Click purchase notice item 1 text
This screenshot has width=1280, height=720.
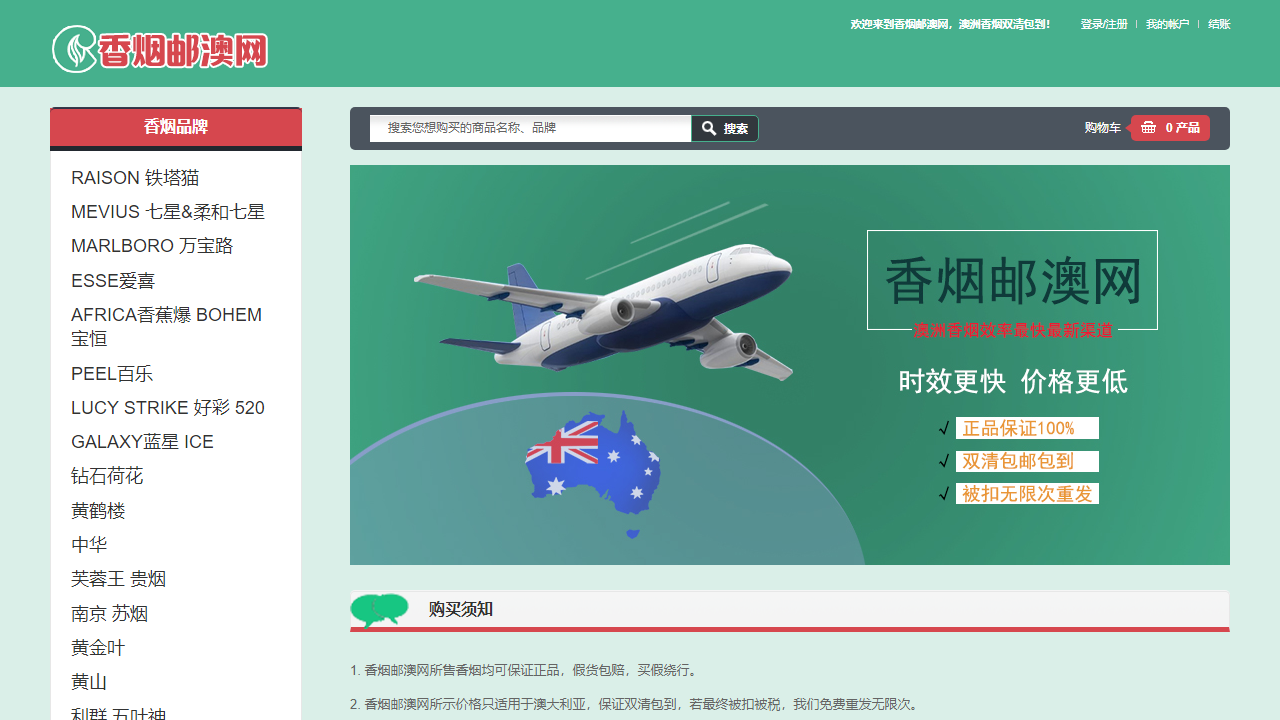click(x=527, y=670)
